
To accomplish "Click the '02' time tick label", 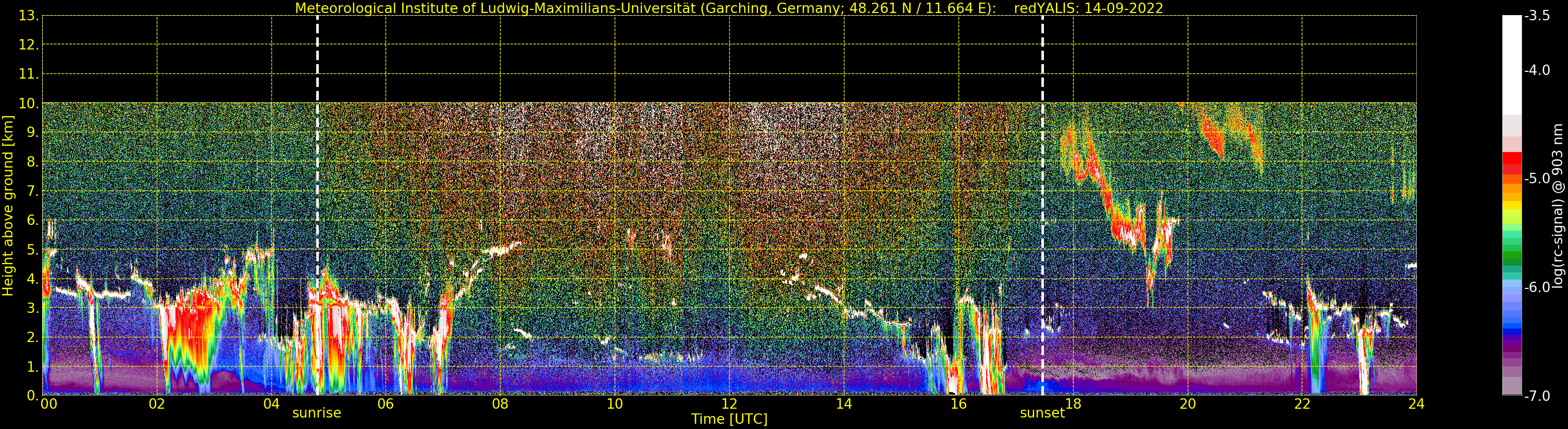I will 157,404.
